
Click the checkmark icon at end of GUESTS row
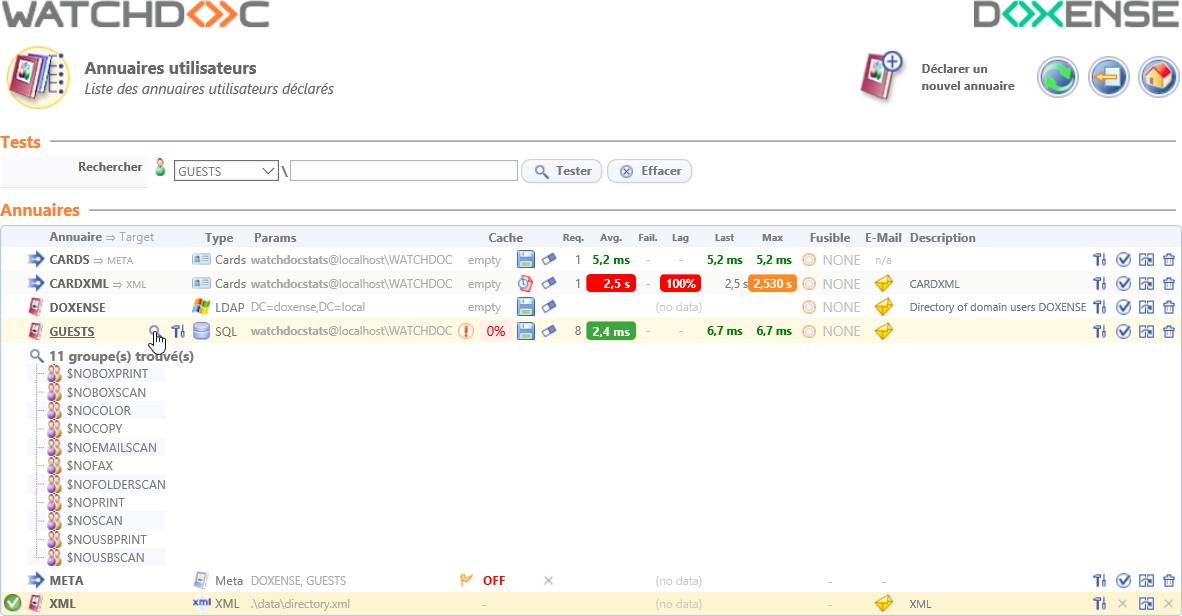[1123, 332]
